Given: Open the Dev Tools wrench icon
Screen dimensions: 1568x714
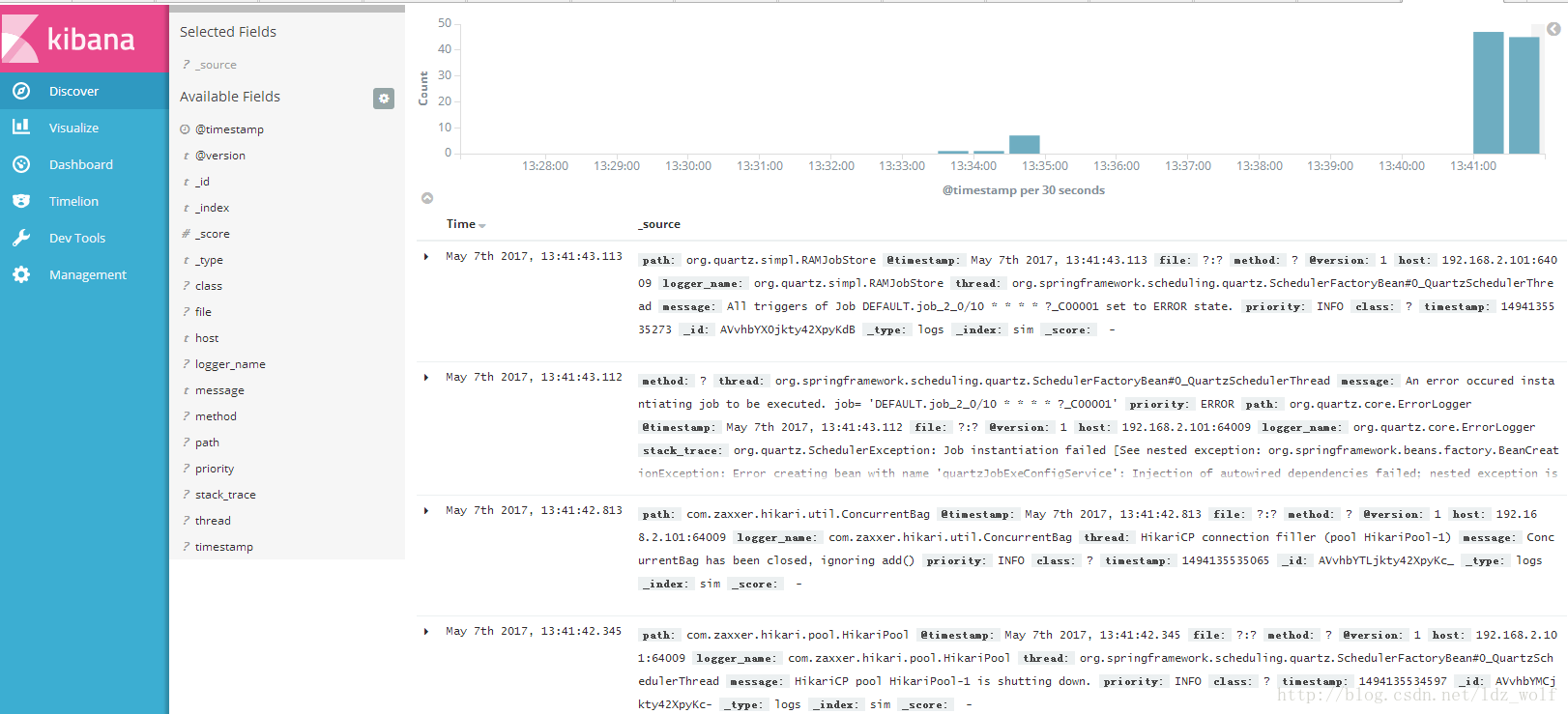Looking at the screenshot, I should (x=21, y=238).
